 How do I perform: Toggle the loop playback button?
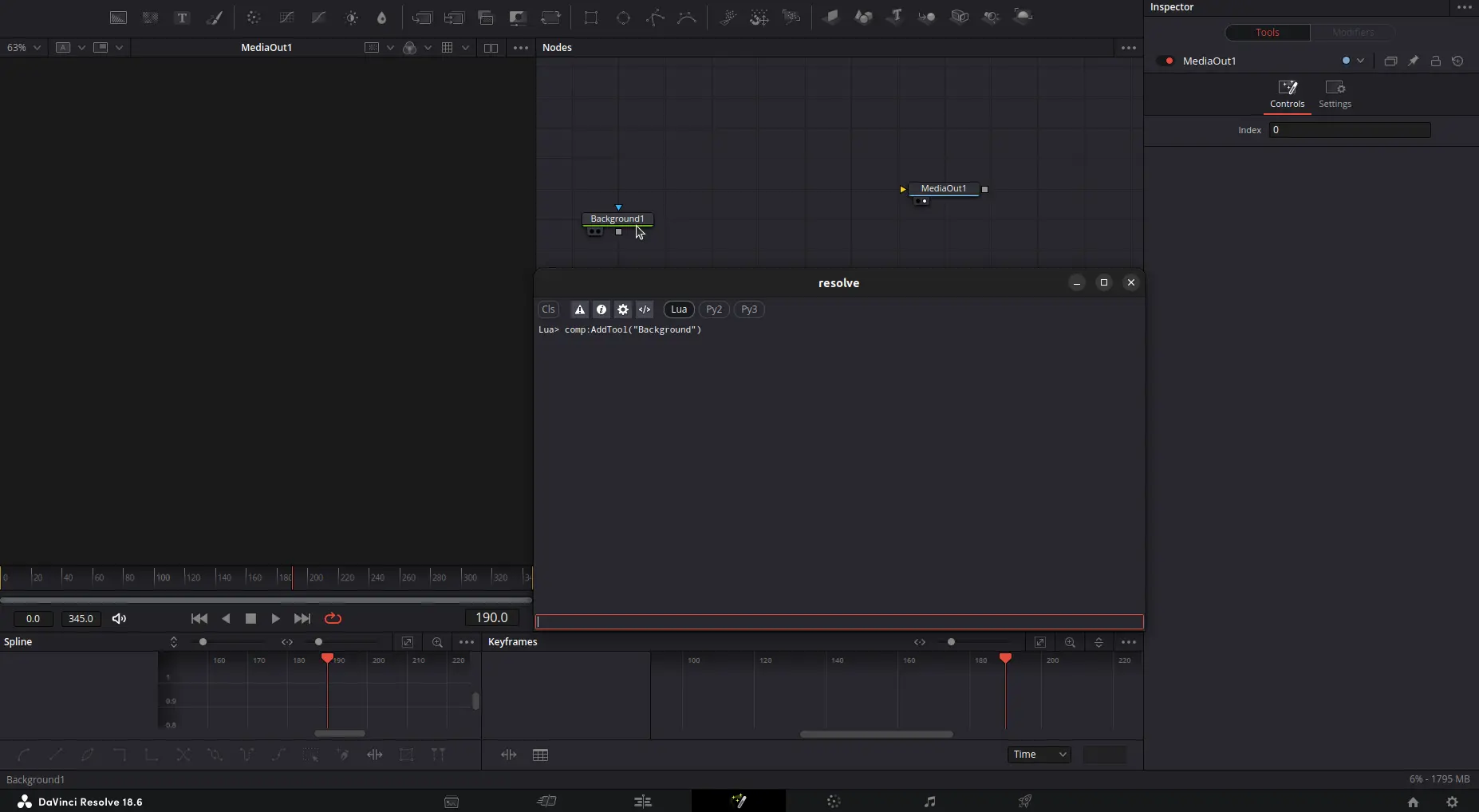(333, 618)
